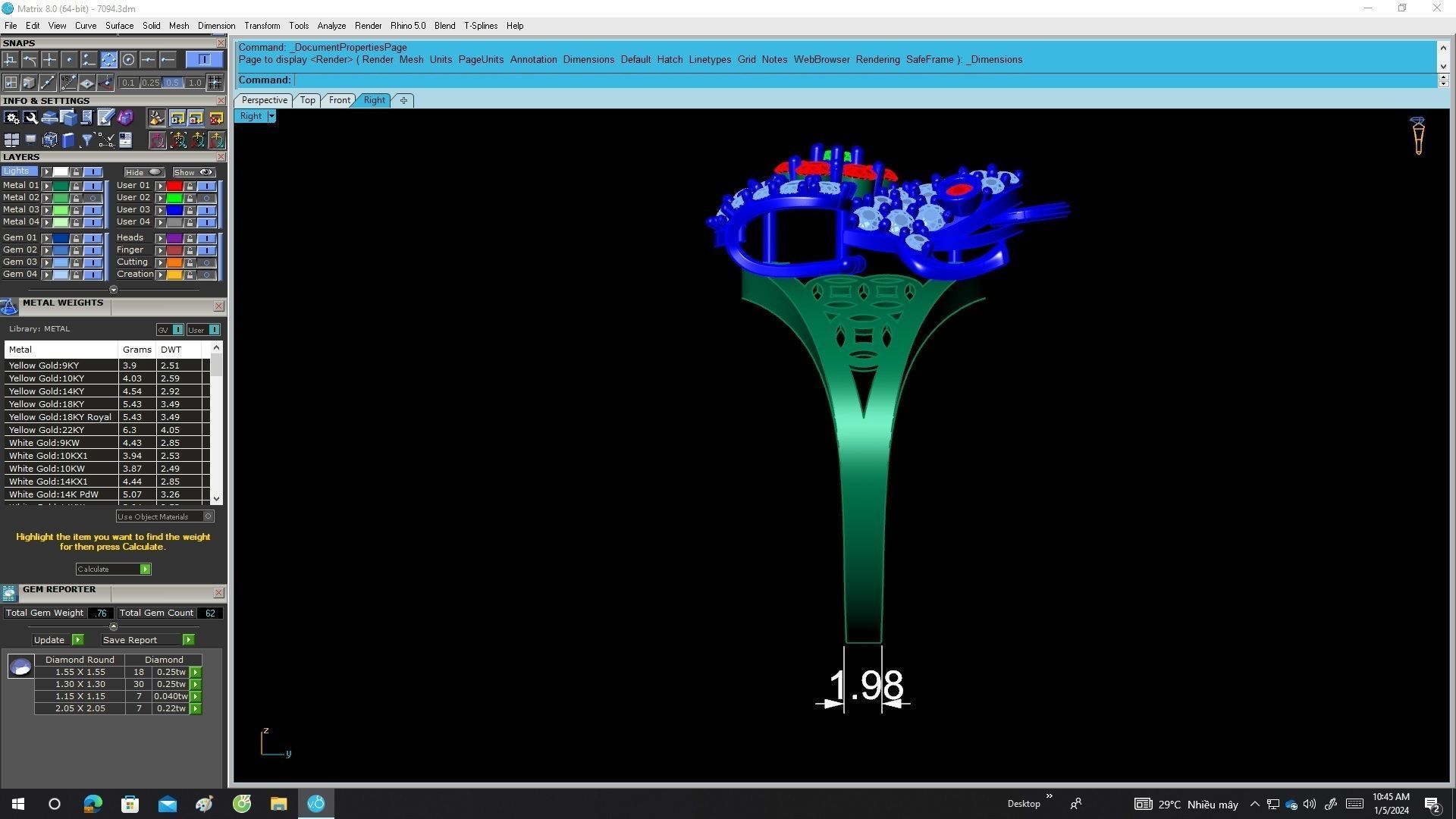Click the gem icon in the Gem Reporter list
This screenshot has width=1456, height=819.
(x=20, y=667)
